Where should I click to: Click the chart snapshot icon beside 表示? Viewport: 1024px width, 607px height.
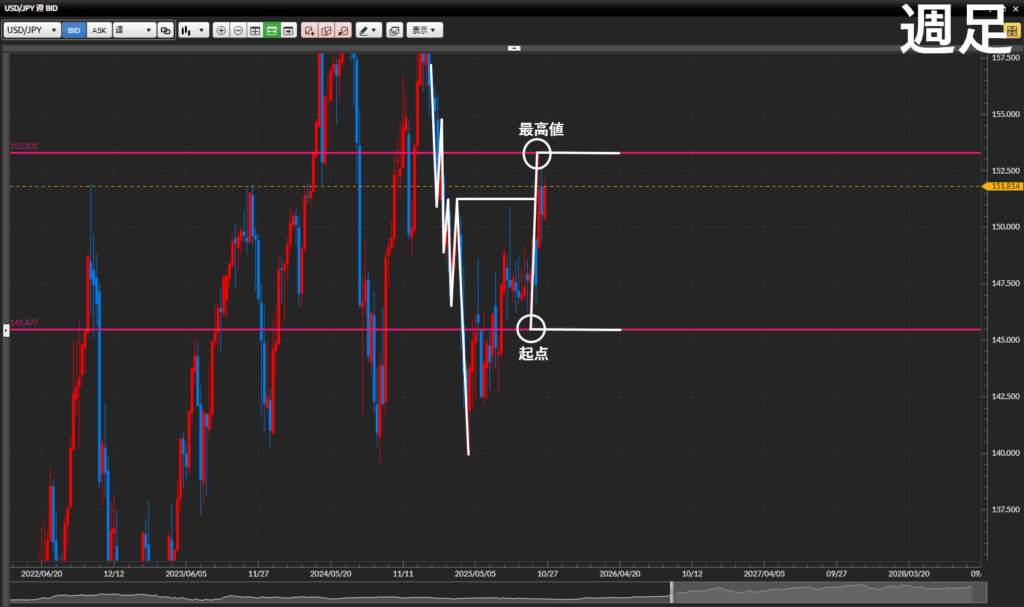394,31
